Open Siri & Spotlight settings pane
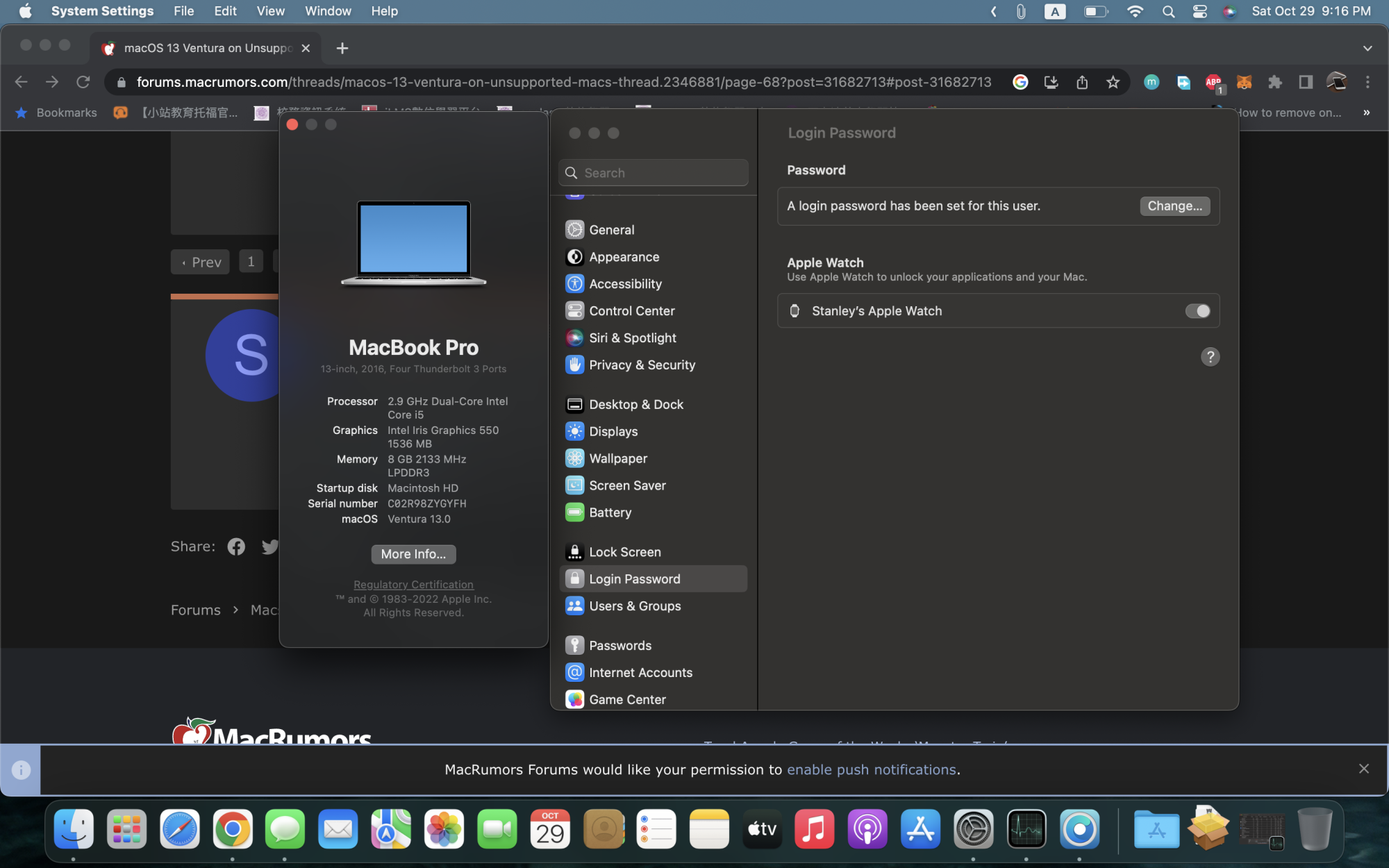 click(x=632, y=337)
